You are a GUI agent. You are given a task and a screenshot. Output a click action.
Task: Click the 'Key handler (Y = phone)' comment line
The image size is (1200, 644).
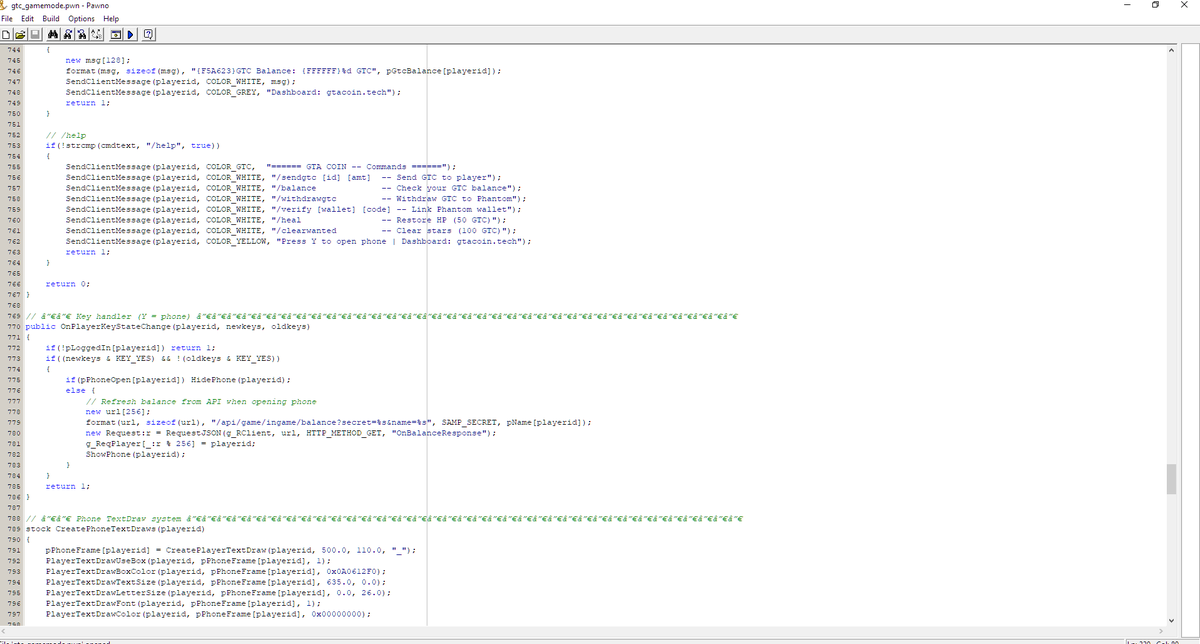tap(380, 315)
